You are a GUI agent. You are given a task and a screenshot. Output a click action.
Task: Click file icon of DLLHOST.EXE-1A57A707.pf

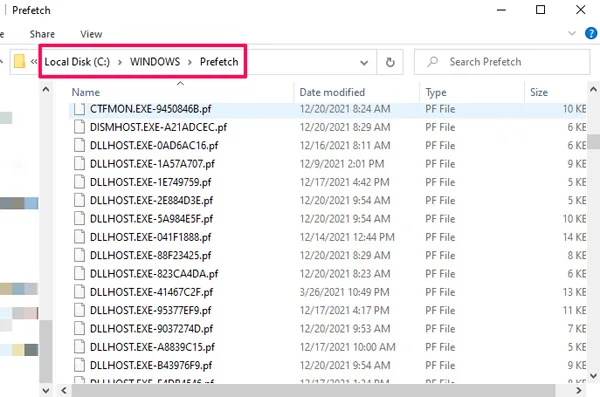[x=79, y=163]
